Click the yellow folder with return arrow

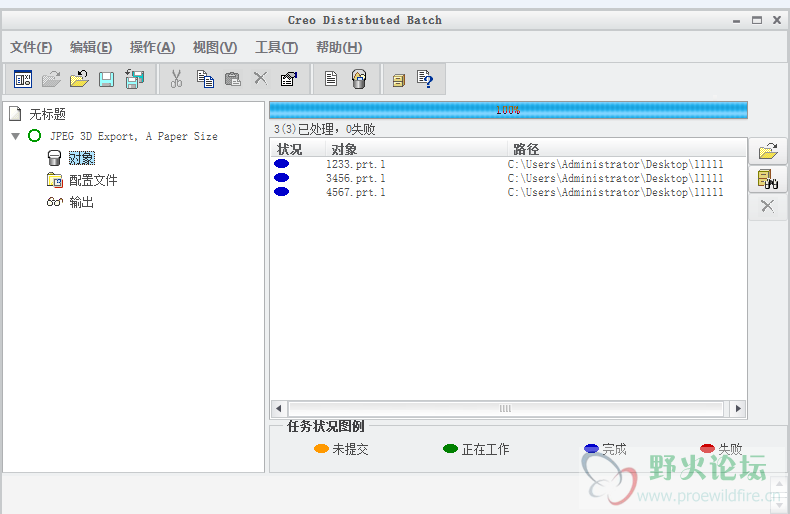tap(79, 79)
